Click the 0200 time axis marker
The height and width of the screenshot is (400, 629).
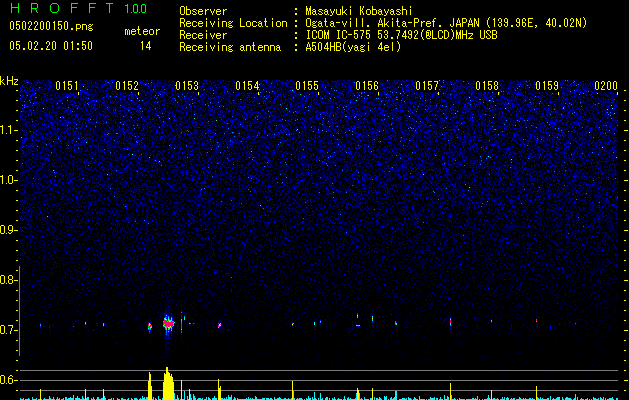[x=606, y=86]
